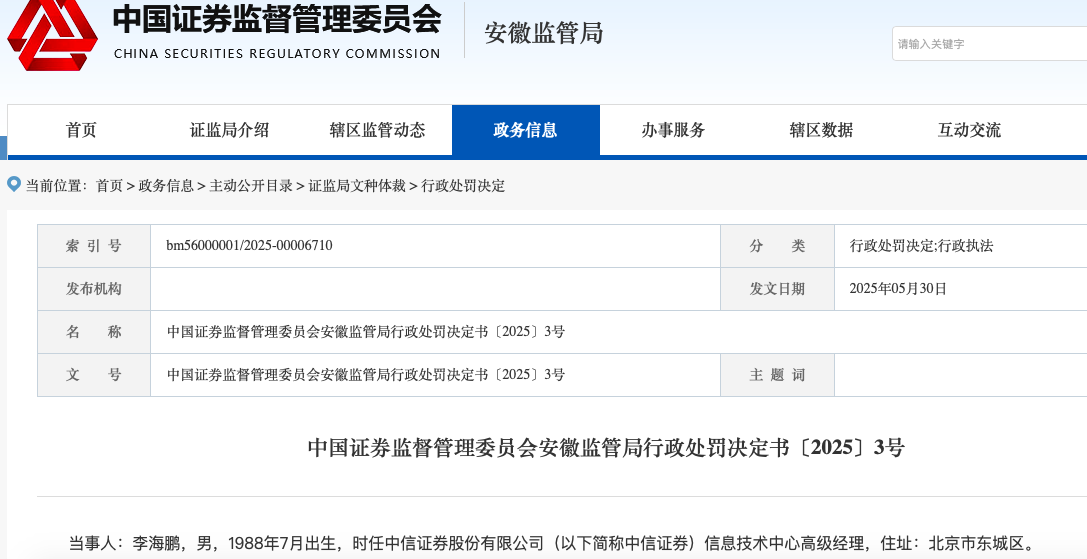Click the 中国证券监督管理委员会 site title
This screenshot has width=1087, height=559.
pyautogui.click(x=277, y=19)
